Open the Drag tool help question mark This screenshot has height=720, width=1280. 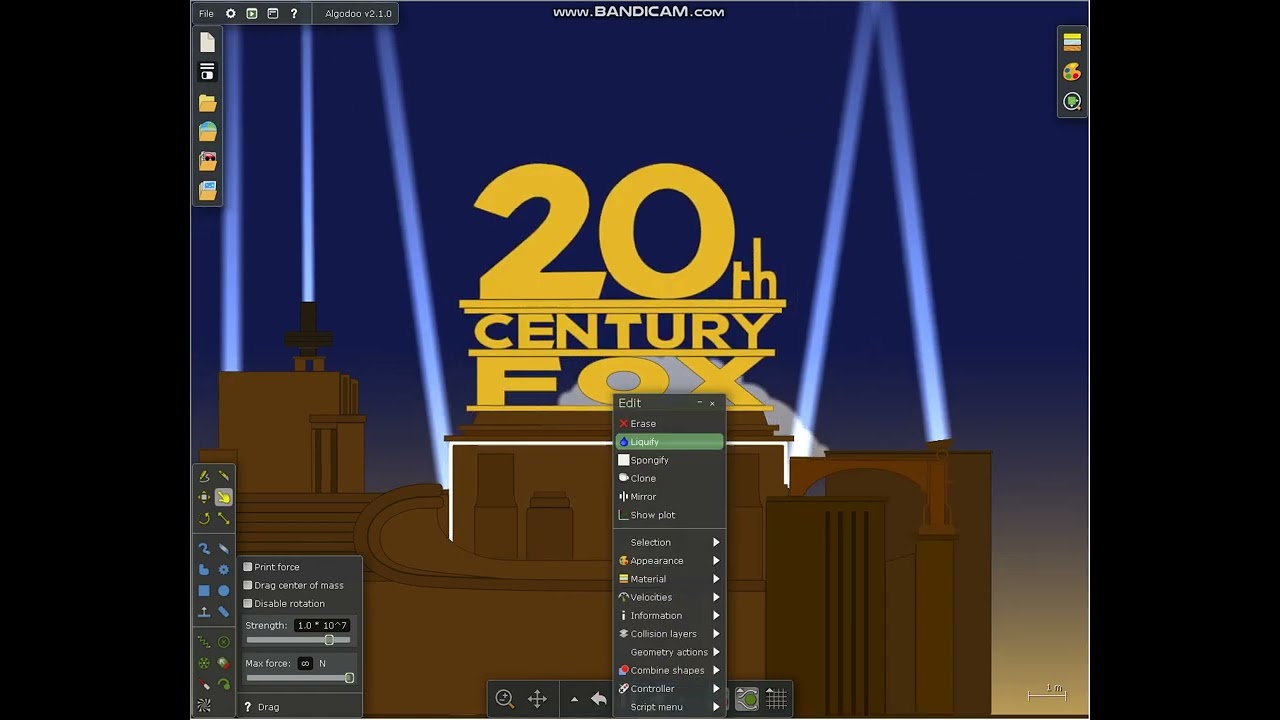(248, 707)
